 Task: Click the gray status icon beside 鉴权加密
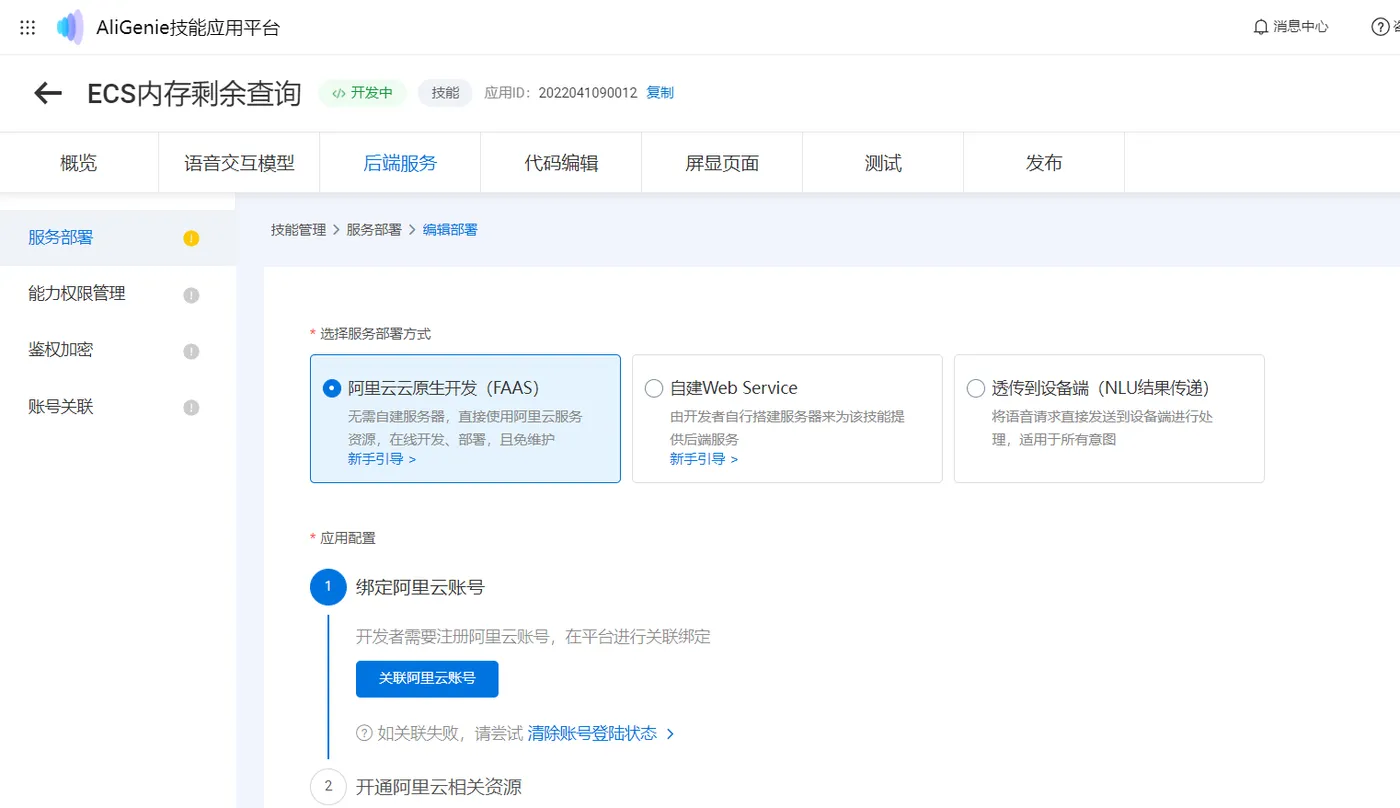[192, 351]
